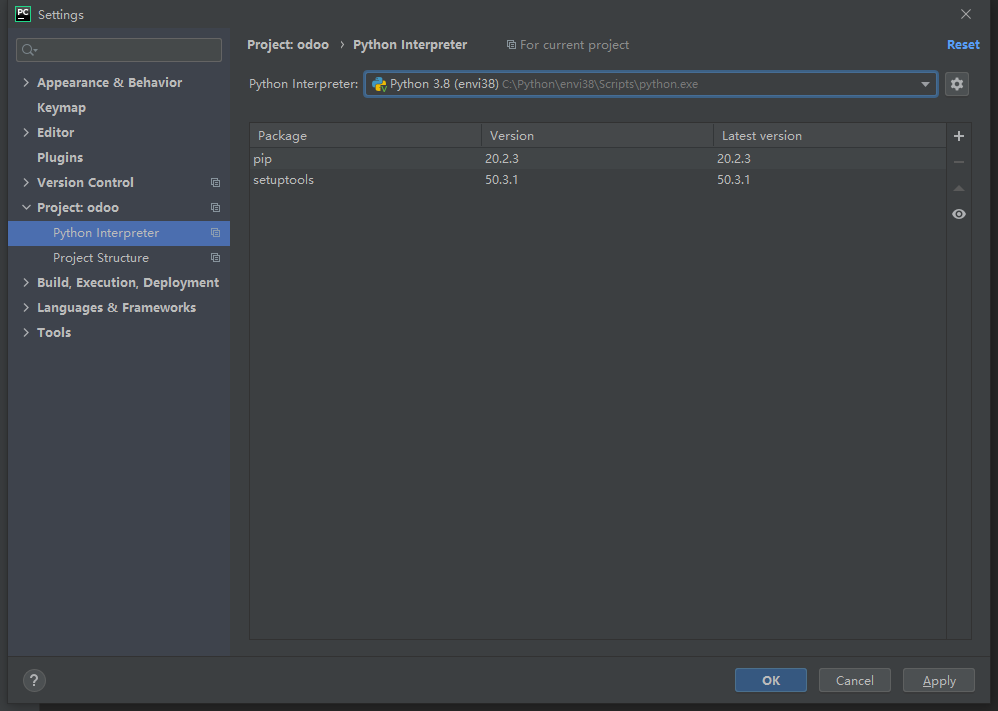This screenshot has height=711, width=998.
Task: Open the interpreter settings gear icon
Action: tap(956, 84)
